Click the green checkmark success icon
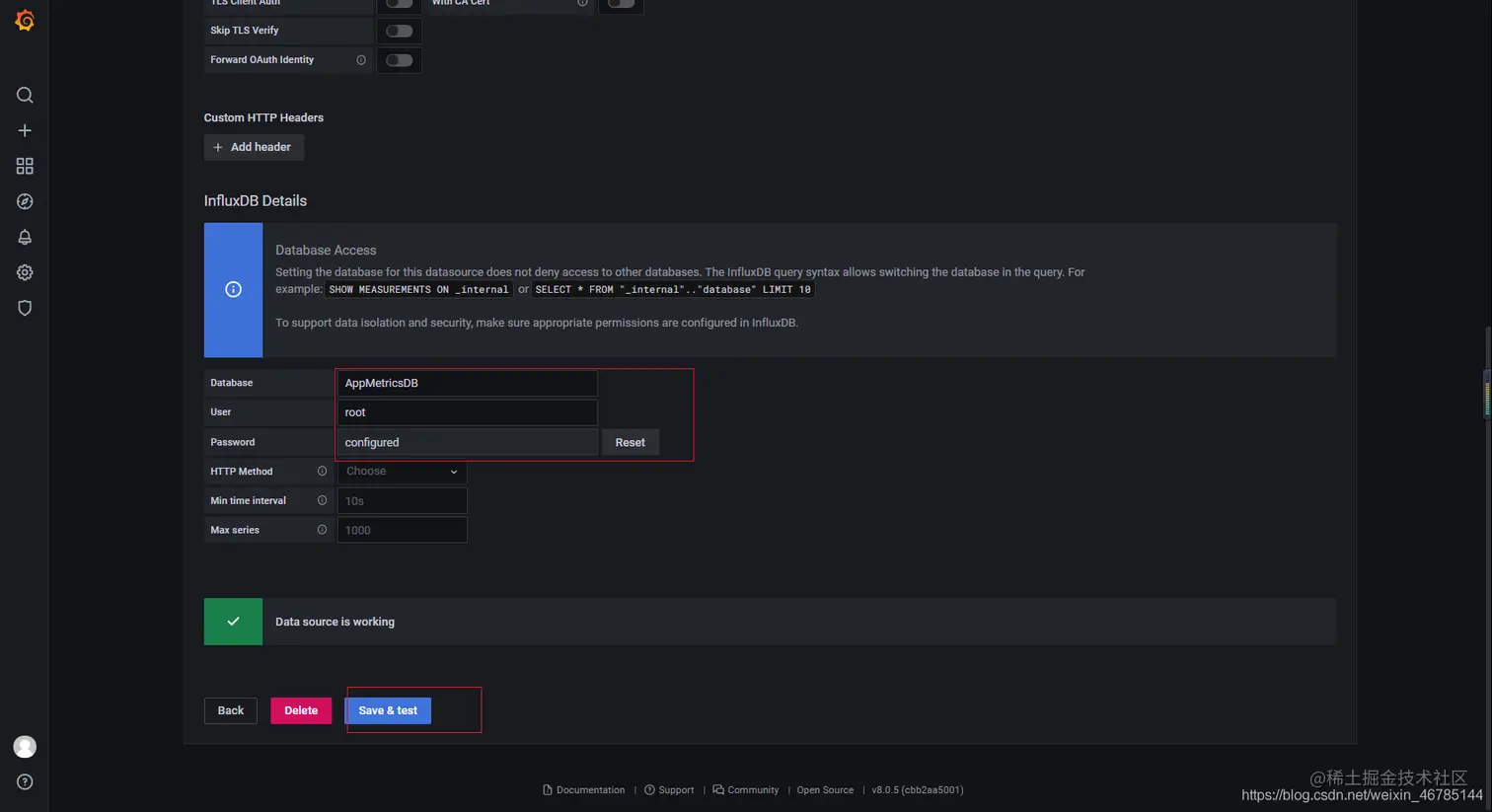 (x=233, y=622)
